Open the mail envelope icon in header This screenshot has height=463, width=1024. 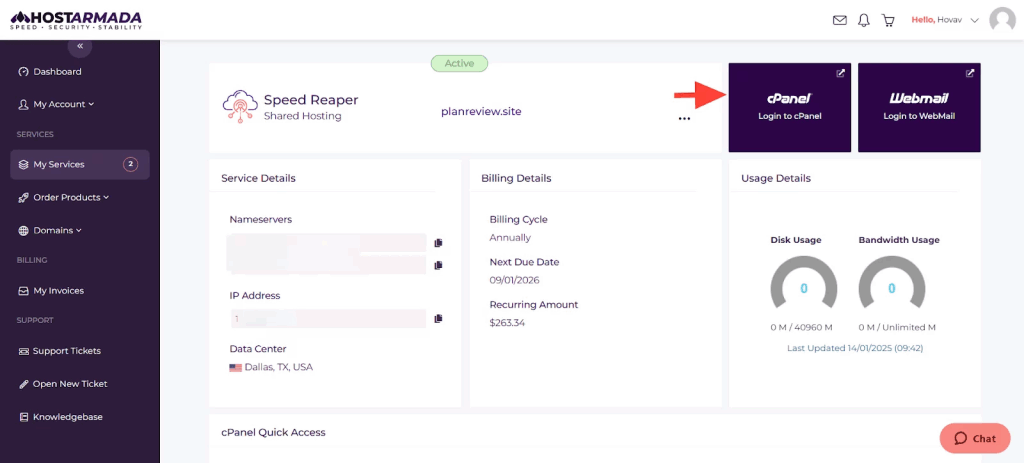pyautogui.click(x=840, y=20)
